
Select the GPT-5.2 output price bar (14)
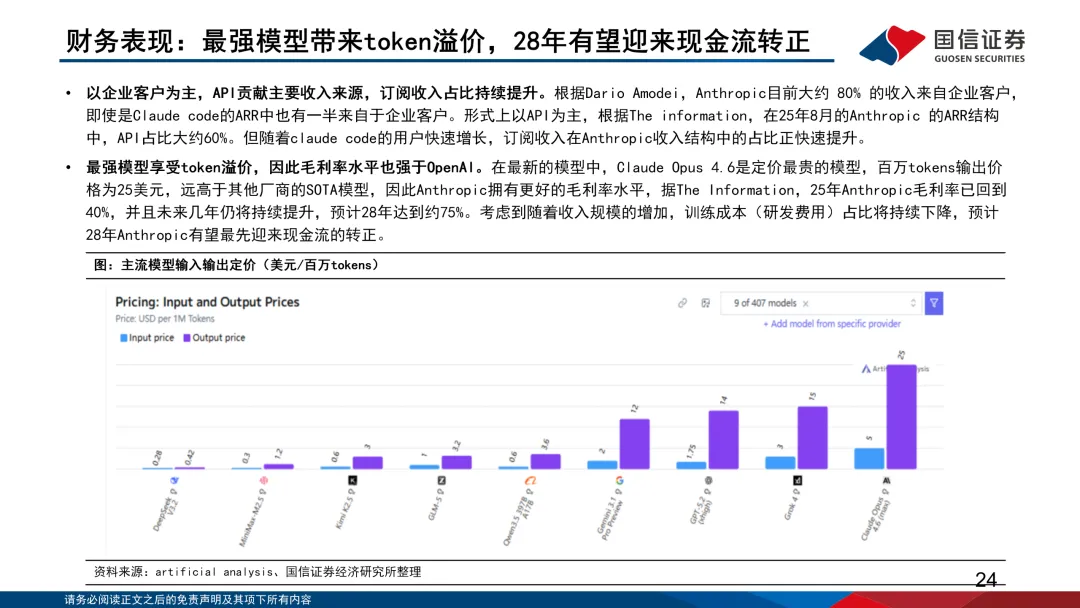tap(723, 440)
